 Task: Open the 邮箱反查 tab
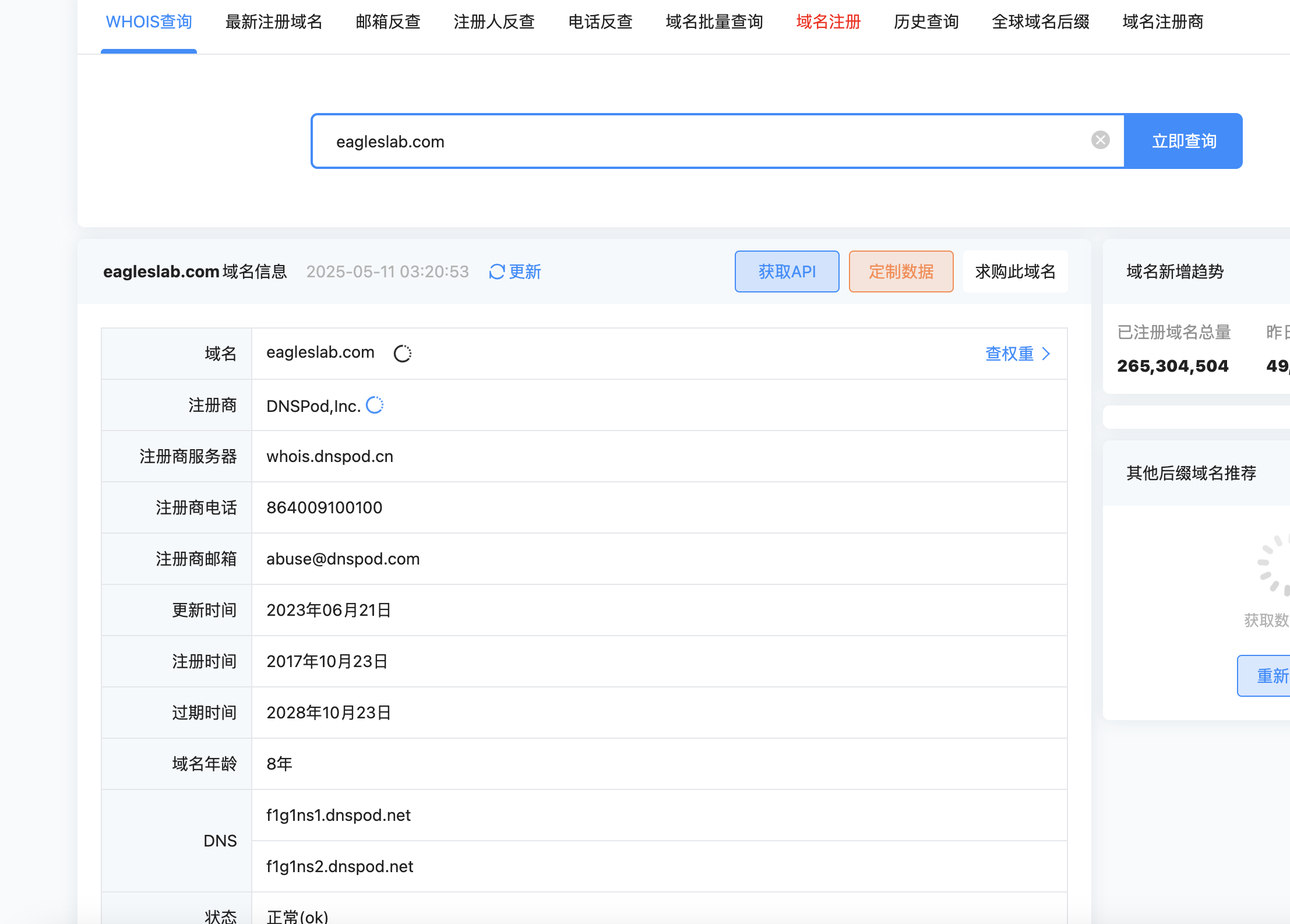[x=387, y=22]
